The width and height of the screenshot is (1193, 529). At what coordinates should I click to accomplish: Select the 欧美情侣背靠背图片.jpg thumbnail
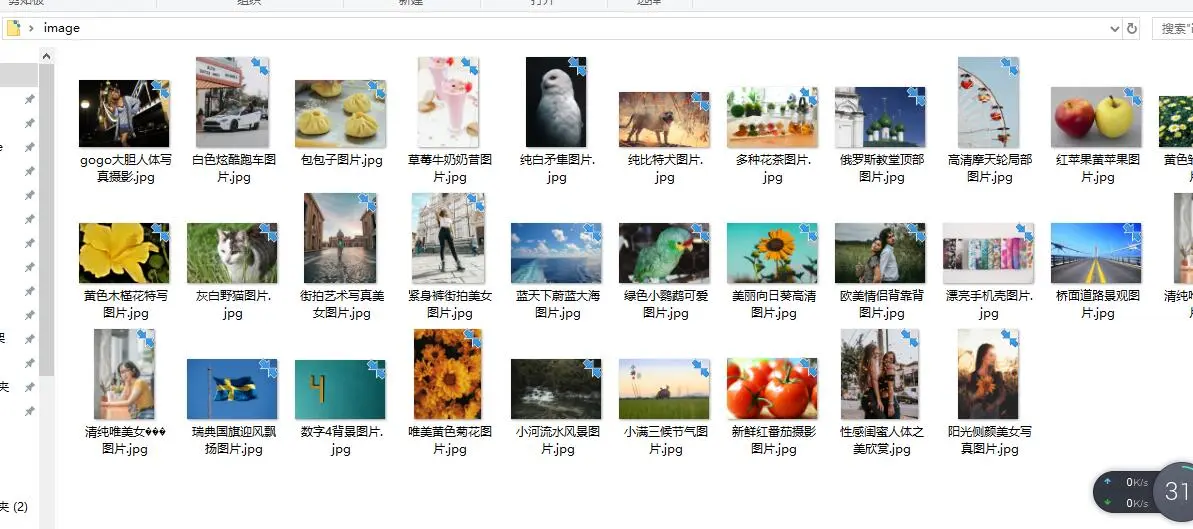coord(880,253)
